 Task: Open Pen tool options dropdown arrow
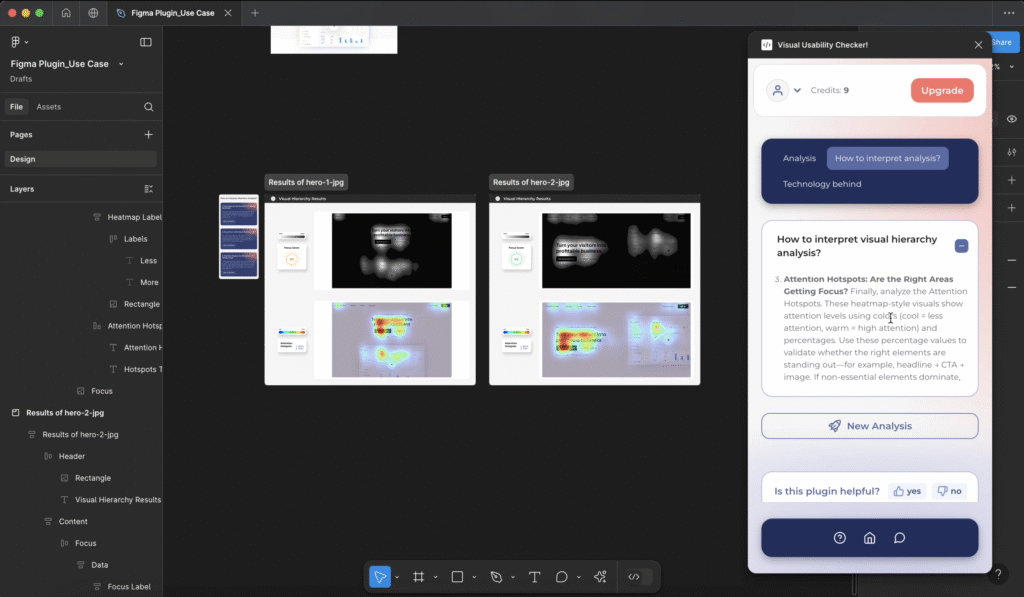tap(513, 577)
